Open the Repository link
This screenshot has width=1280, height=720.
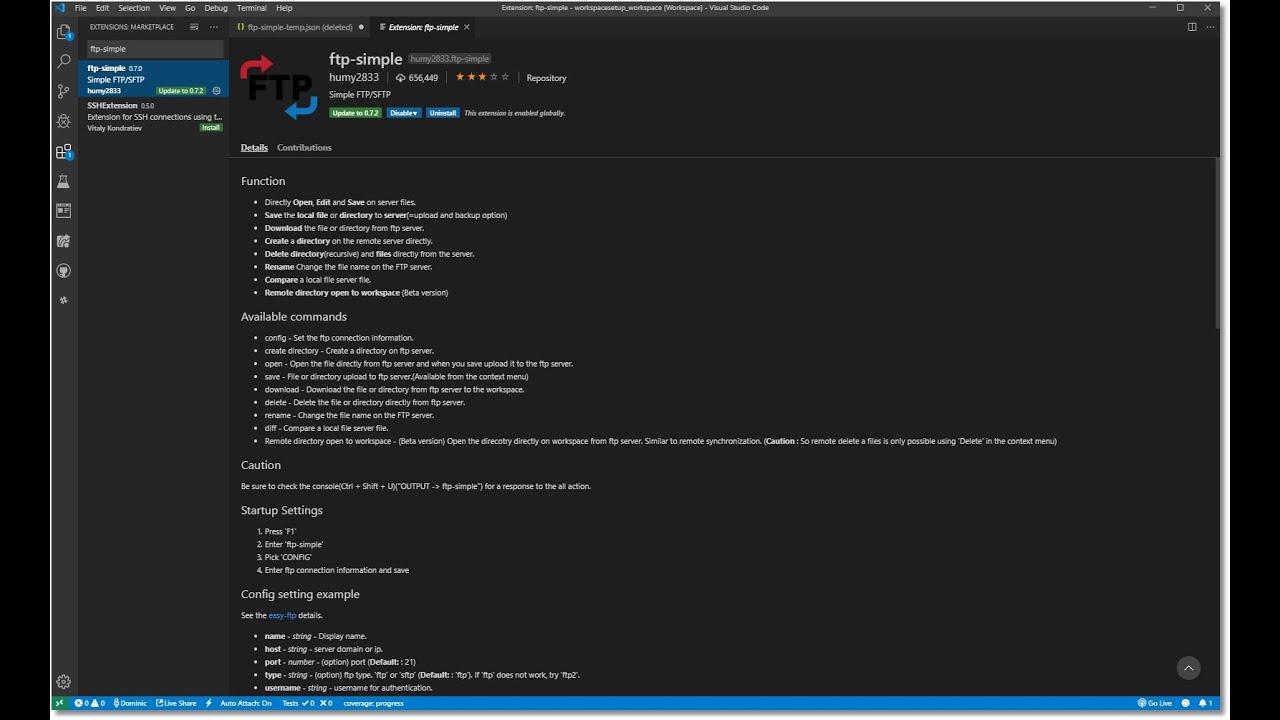click(546, 78)
